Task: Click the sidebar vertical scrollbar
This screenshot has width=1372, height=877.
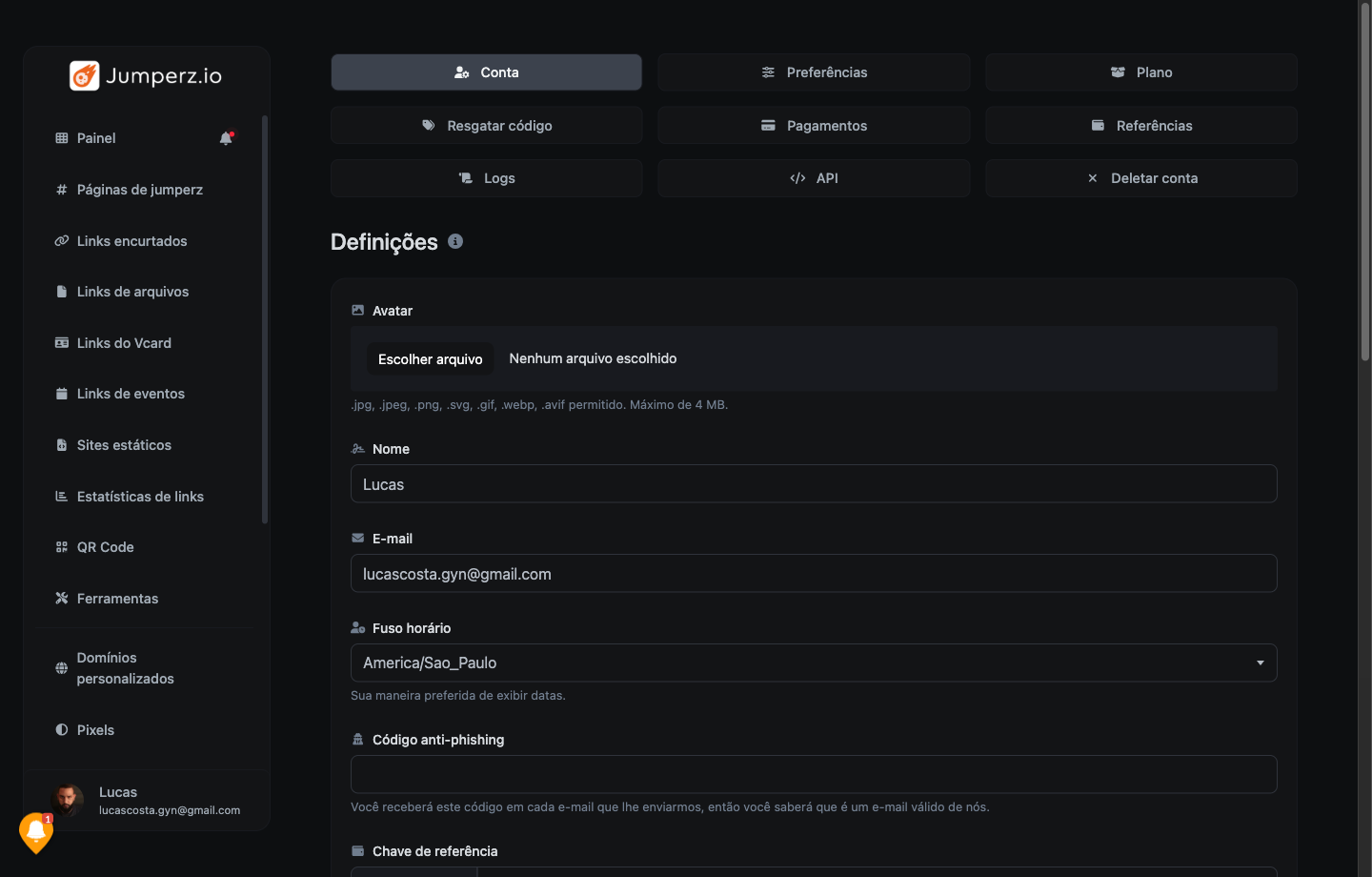Action: point(265,319)
